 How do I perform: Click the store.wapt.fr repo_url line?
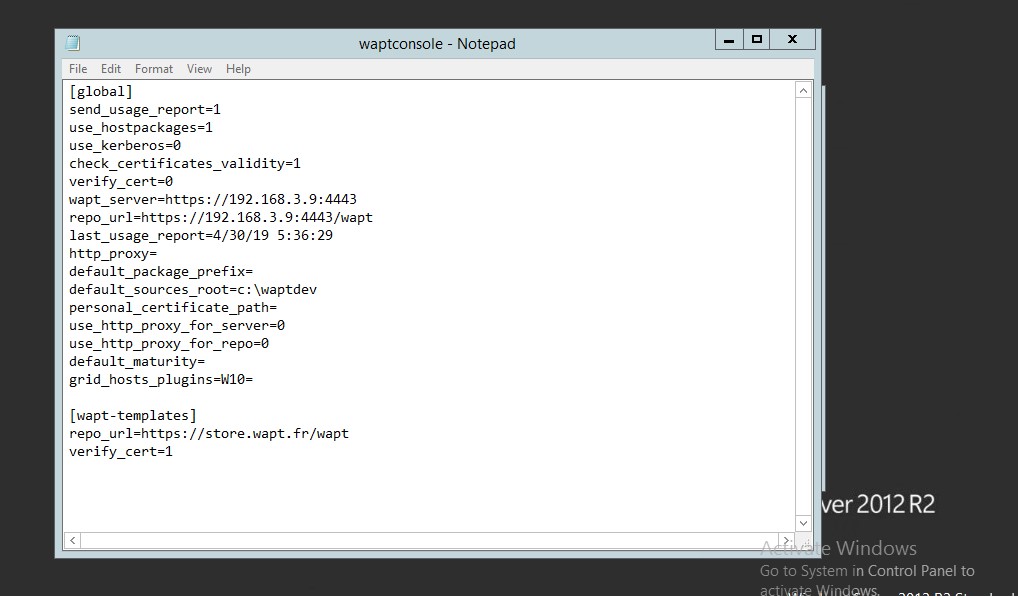[208, 433]
